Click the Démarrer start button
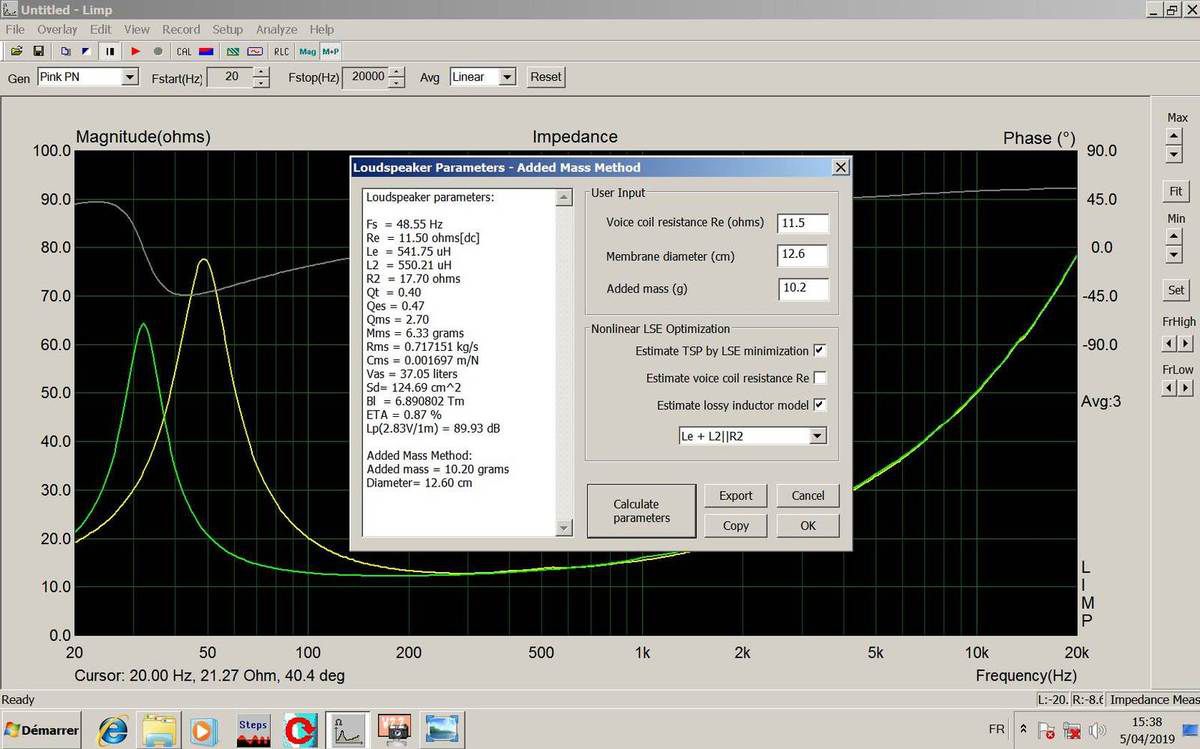 [42, 730]
